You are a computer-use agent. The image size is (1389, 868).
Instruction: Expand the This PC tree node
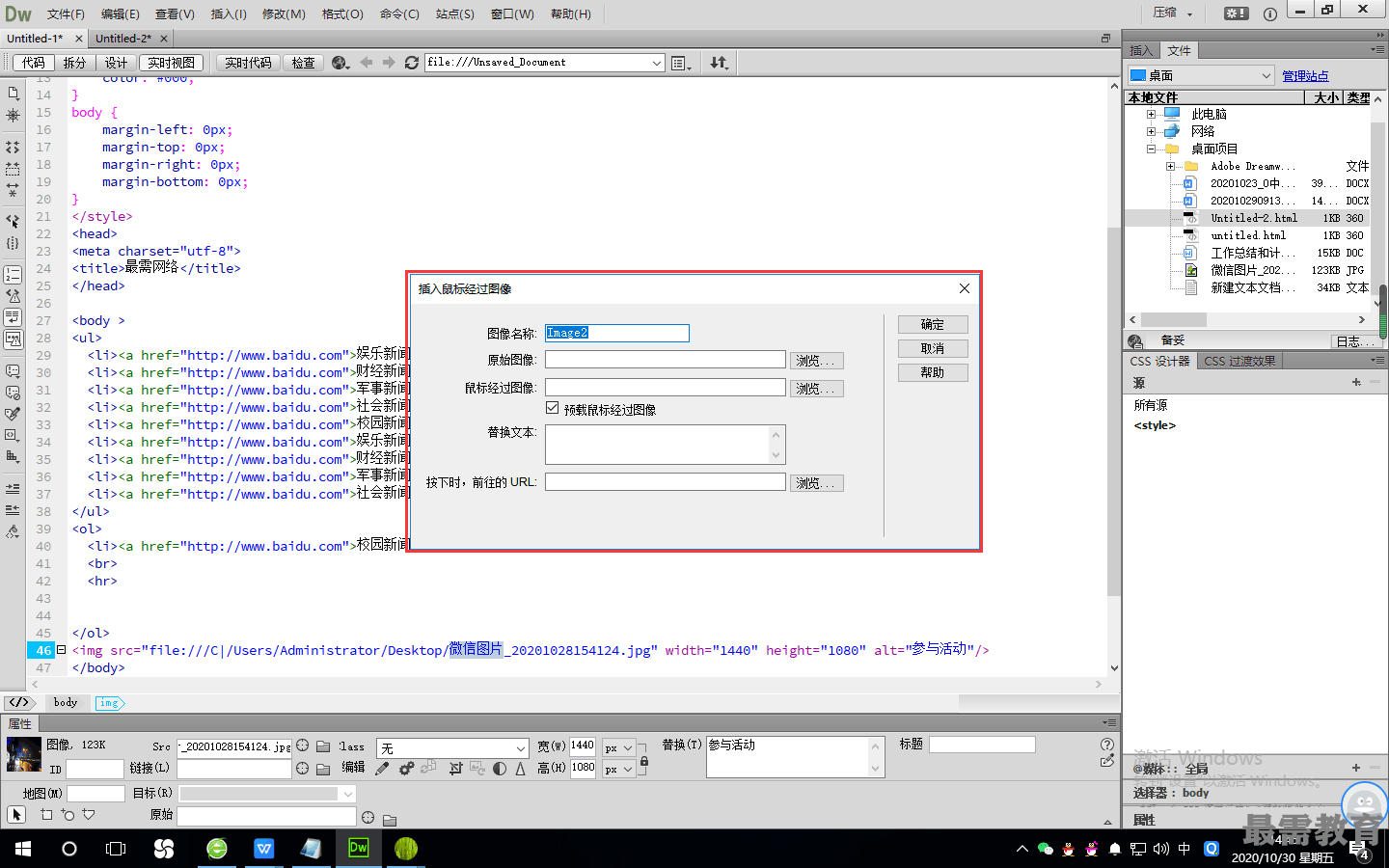coord(1151,114)
